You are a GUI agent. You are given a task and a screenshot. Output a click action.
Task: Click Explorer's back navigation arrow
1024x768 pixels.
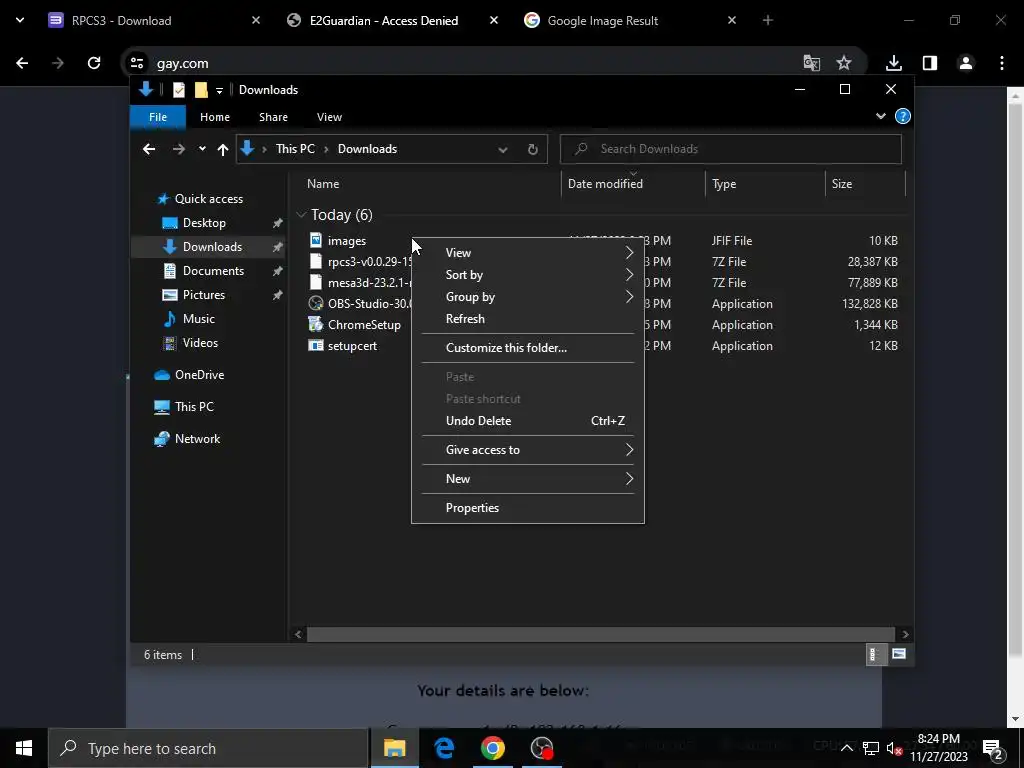[x=149, y=150]
